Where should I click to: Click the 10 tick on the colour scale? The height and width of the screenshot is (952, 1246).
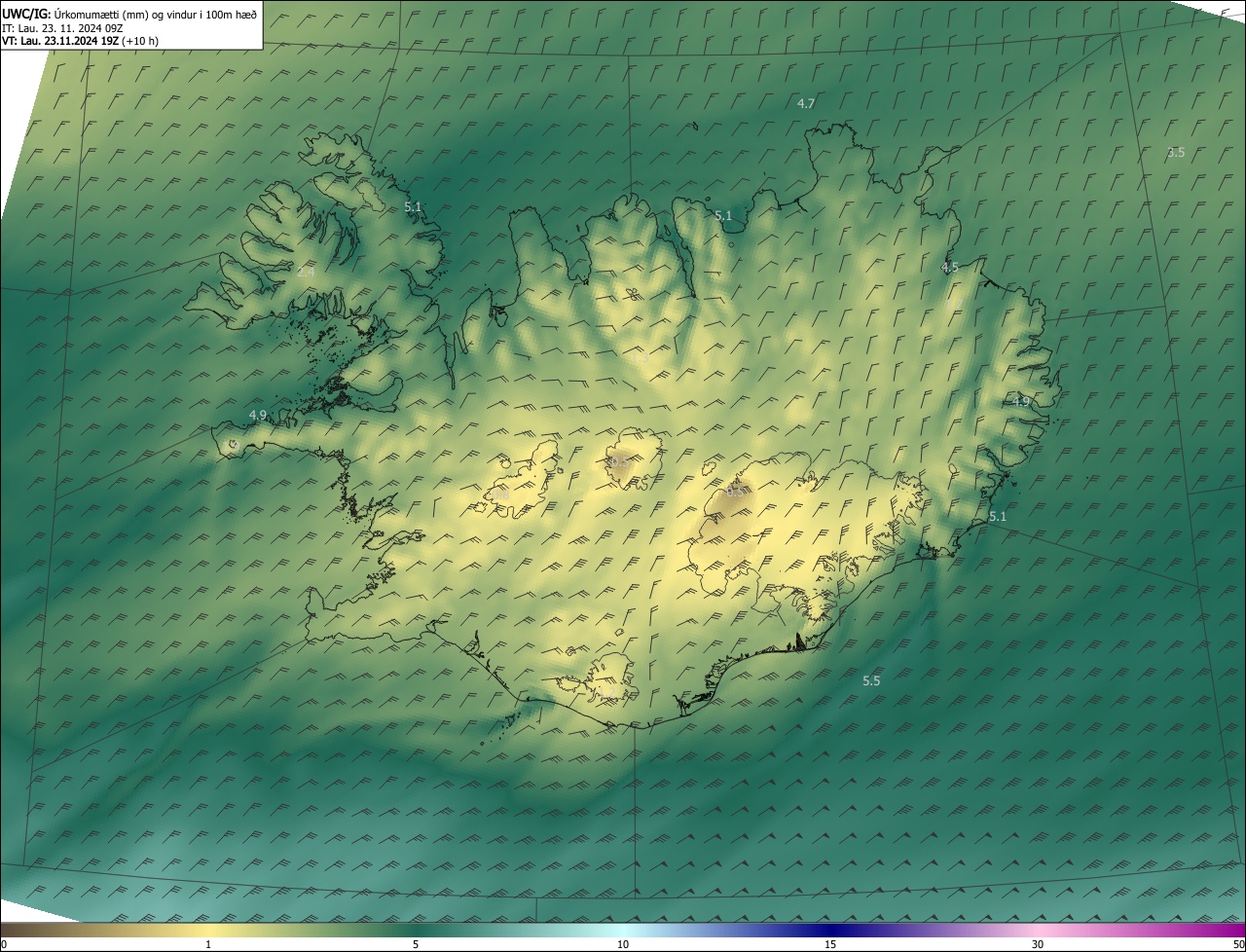(623, 944)
